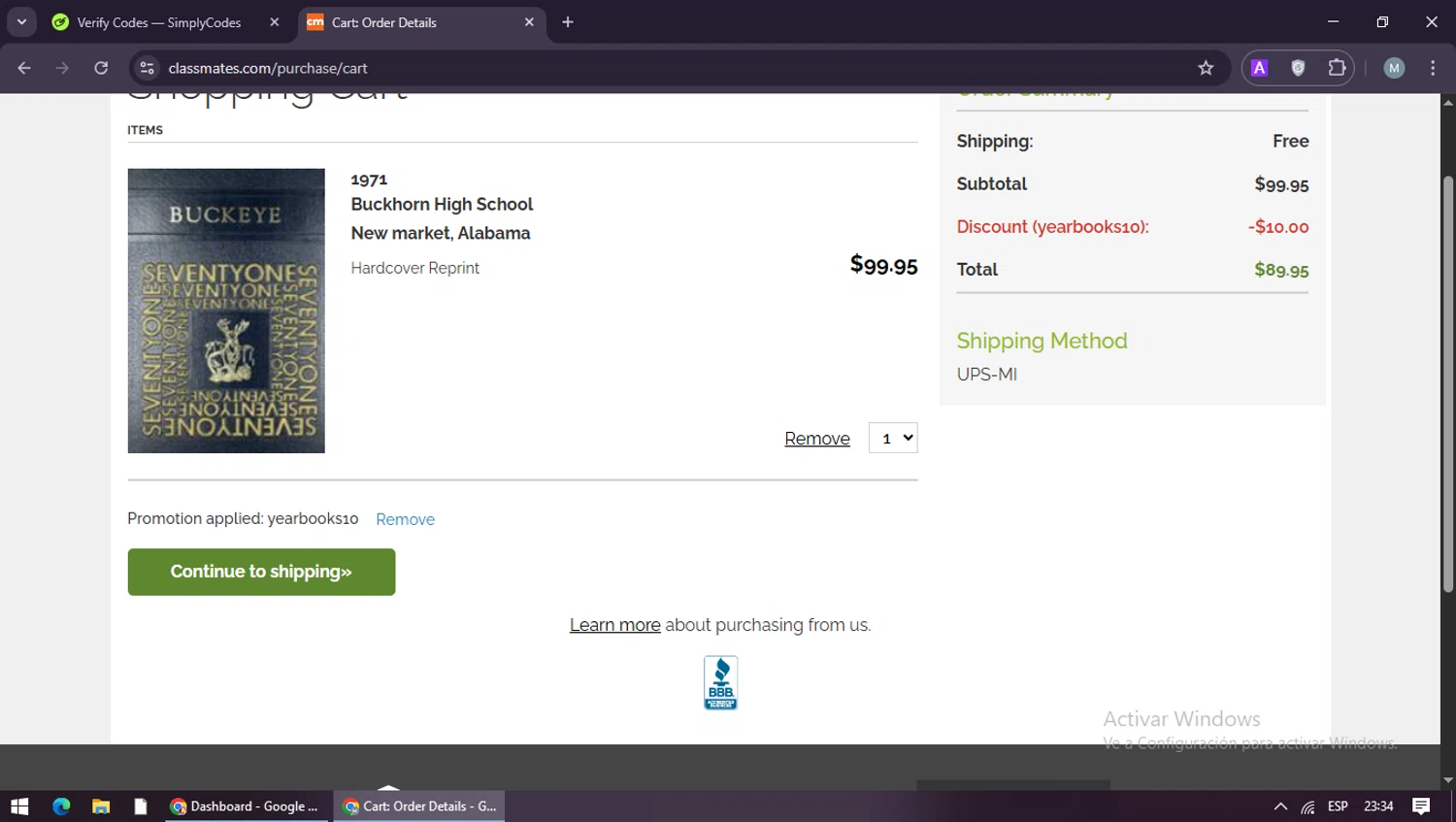1456x822 pixels.
Task: Close the Verify Codes tab
Action: [x=275, y=22]
